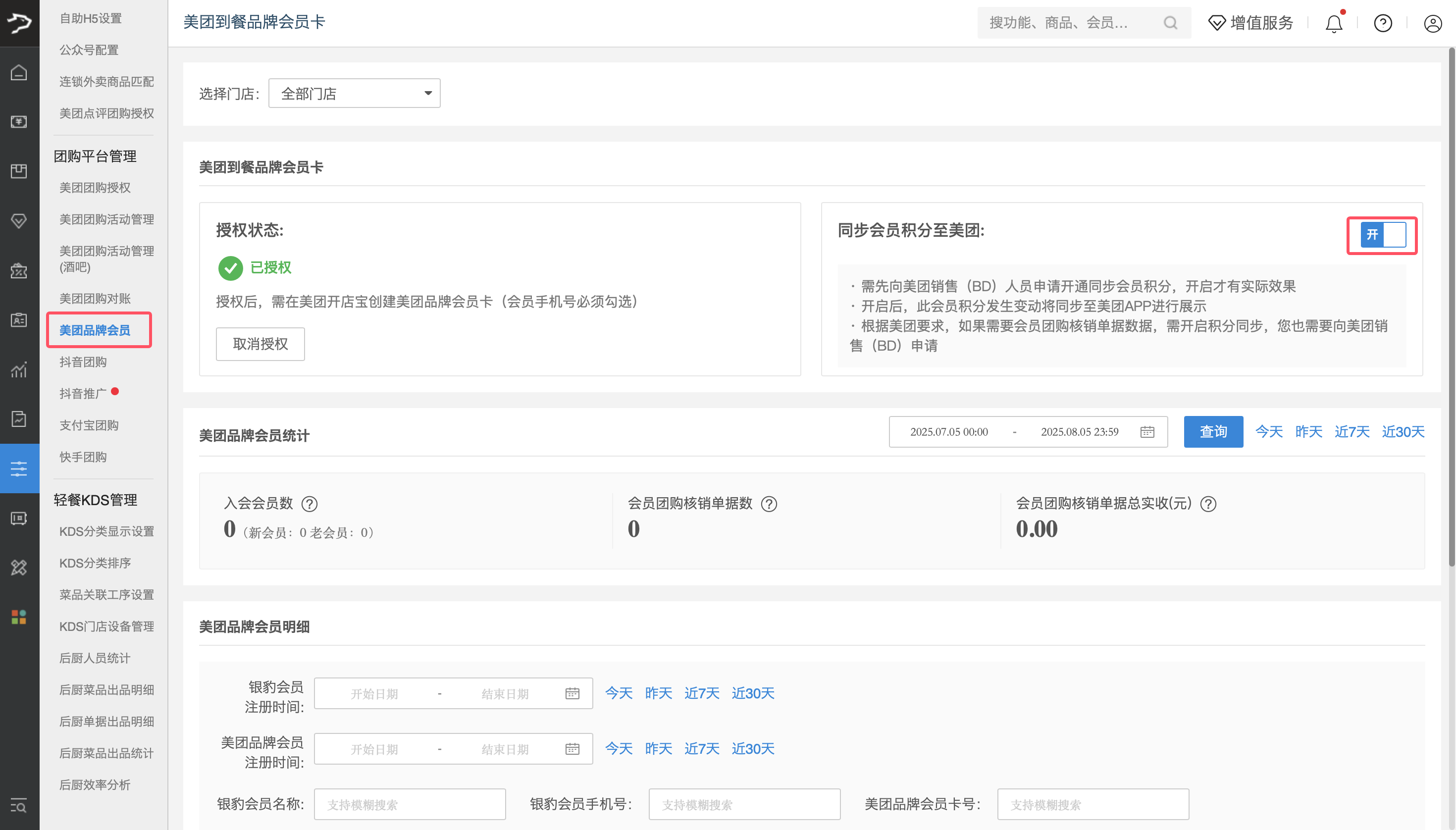
Task: Open 抖音推广 in sidebar
Action: click(83, 393)
